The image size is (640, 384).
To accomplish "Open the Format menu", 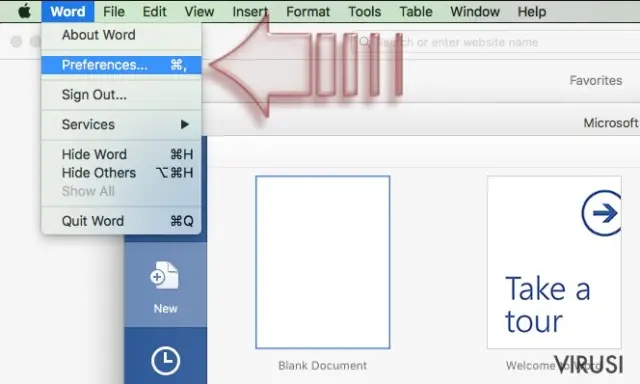I will 308,11.
